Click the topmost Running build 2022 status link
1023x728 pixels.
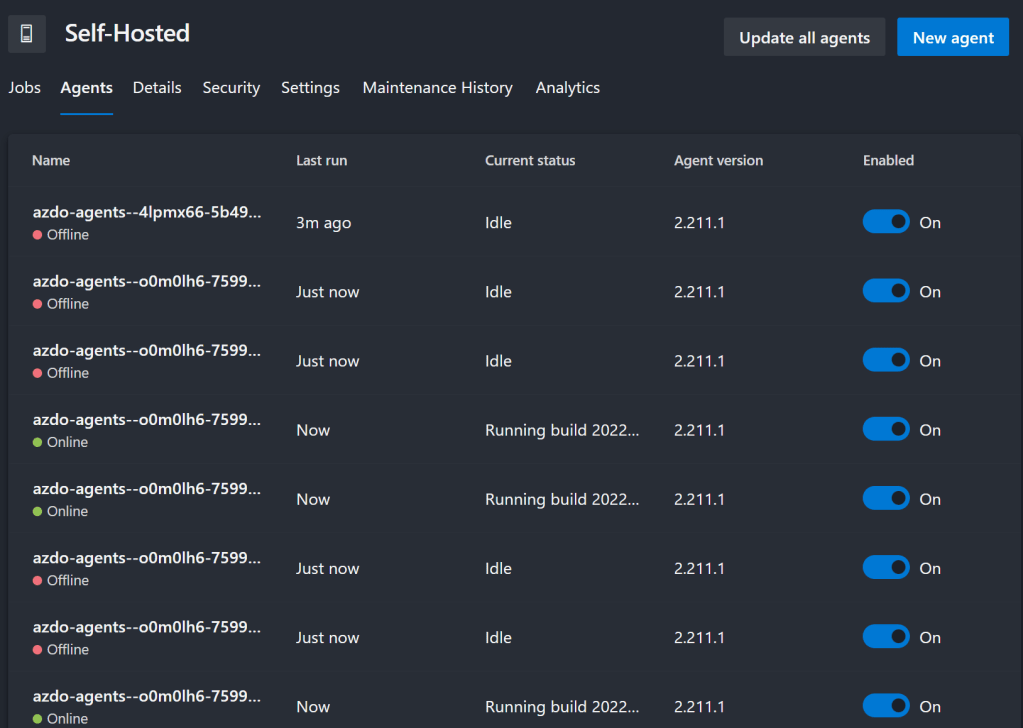561,430
